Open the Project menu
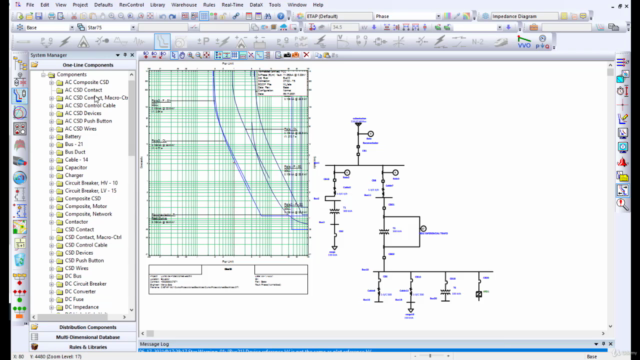 (80, 5)
